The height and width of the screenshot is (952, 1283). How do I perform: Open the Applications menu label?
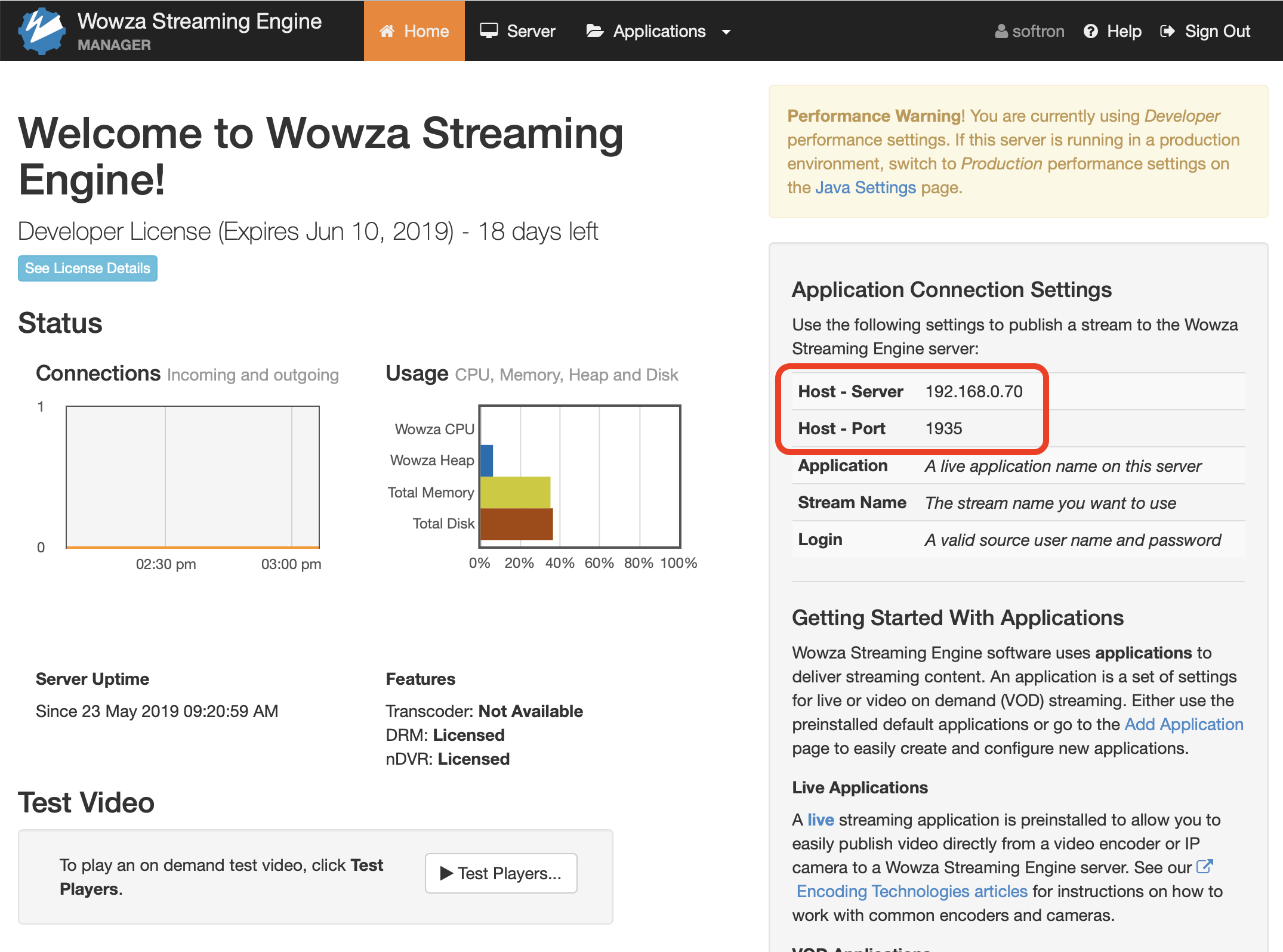point(659,31)
